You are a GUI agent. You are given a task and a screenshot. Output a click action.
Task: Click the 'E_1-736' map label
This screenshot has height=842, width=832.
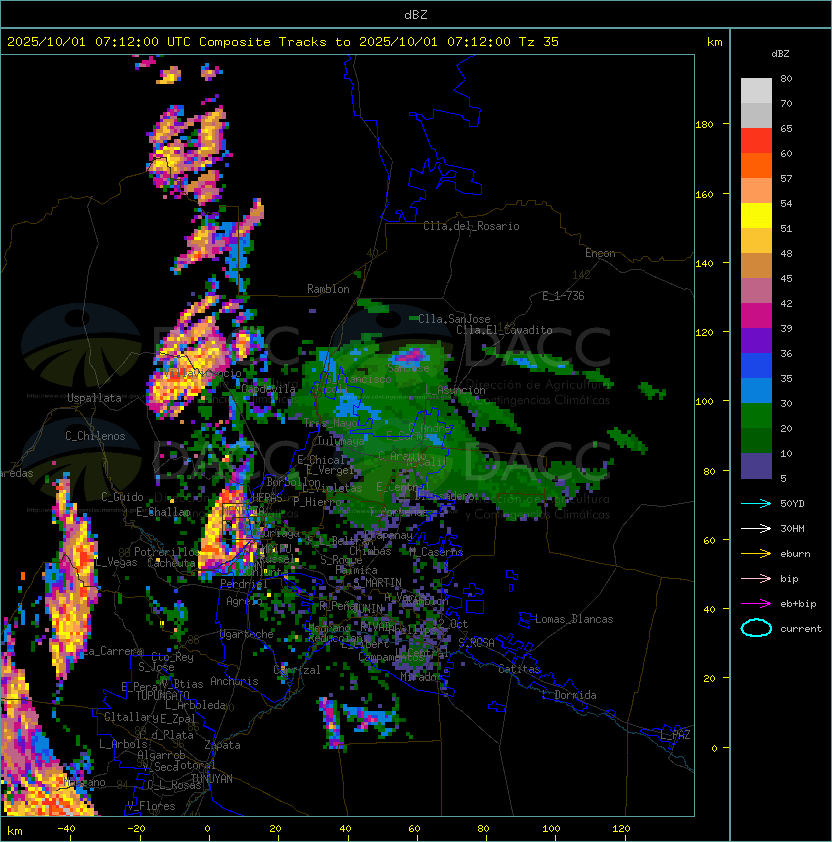tap(563, 296)
